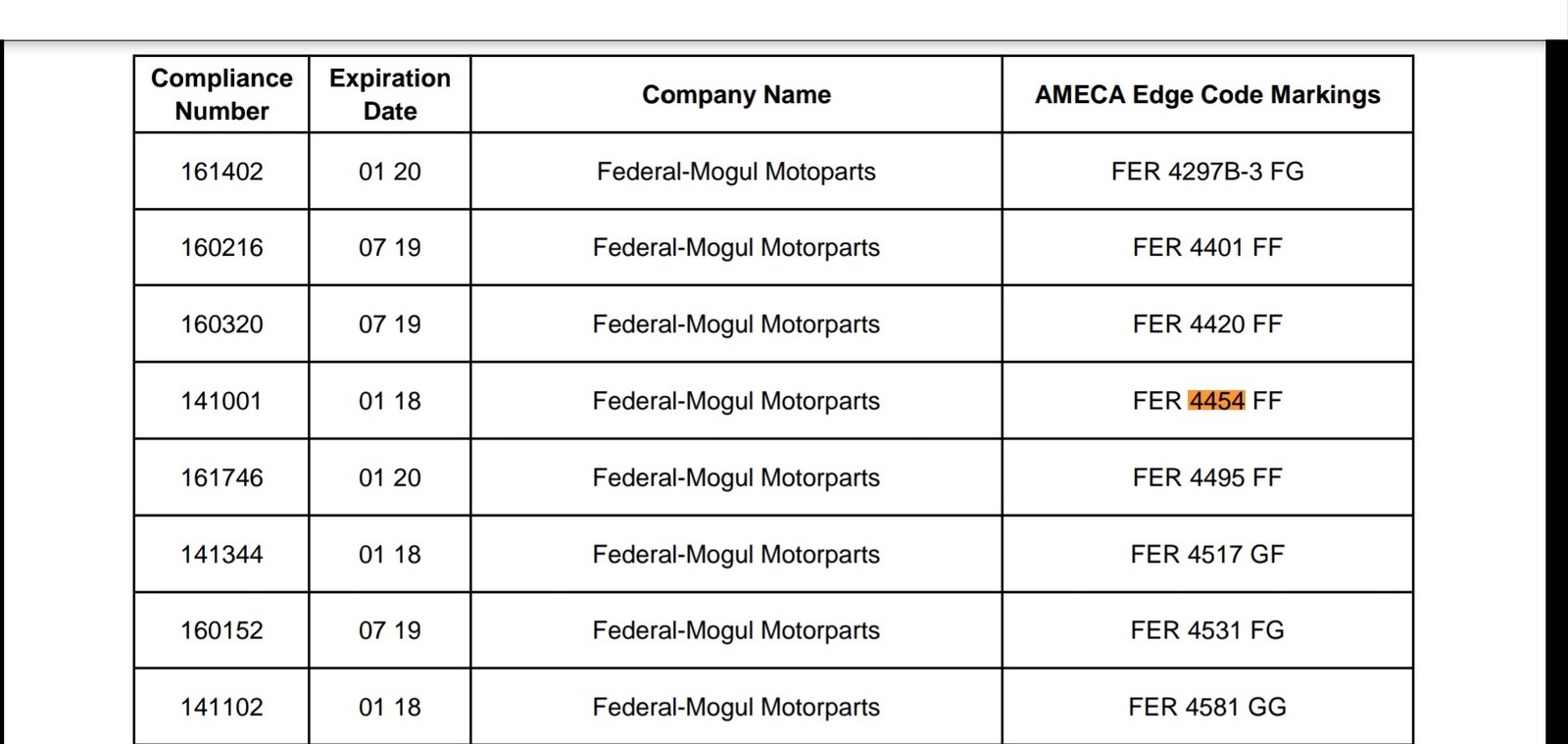Click the Compliance Number column header
This screenshot has height=744, width=1568.
[221, 94]
